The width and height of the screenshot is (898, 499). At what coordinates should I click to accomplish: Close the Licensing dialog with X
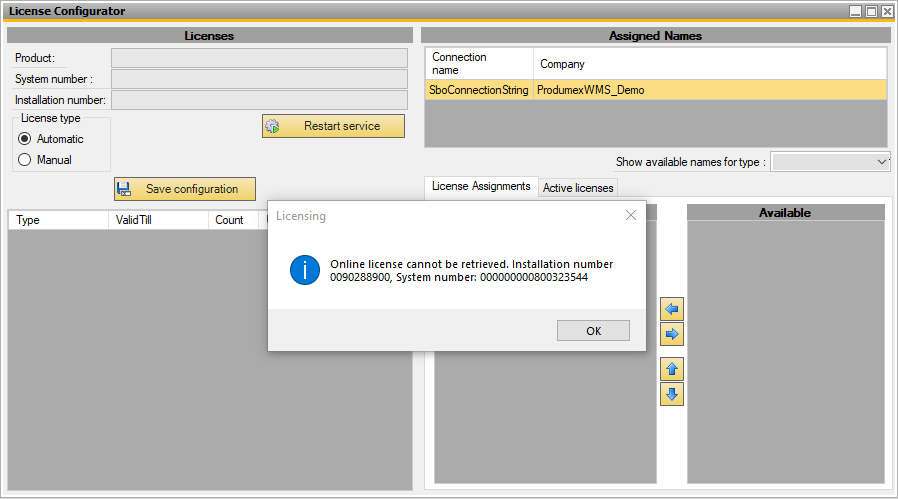(x=631, y=215)
